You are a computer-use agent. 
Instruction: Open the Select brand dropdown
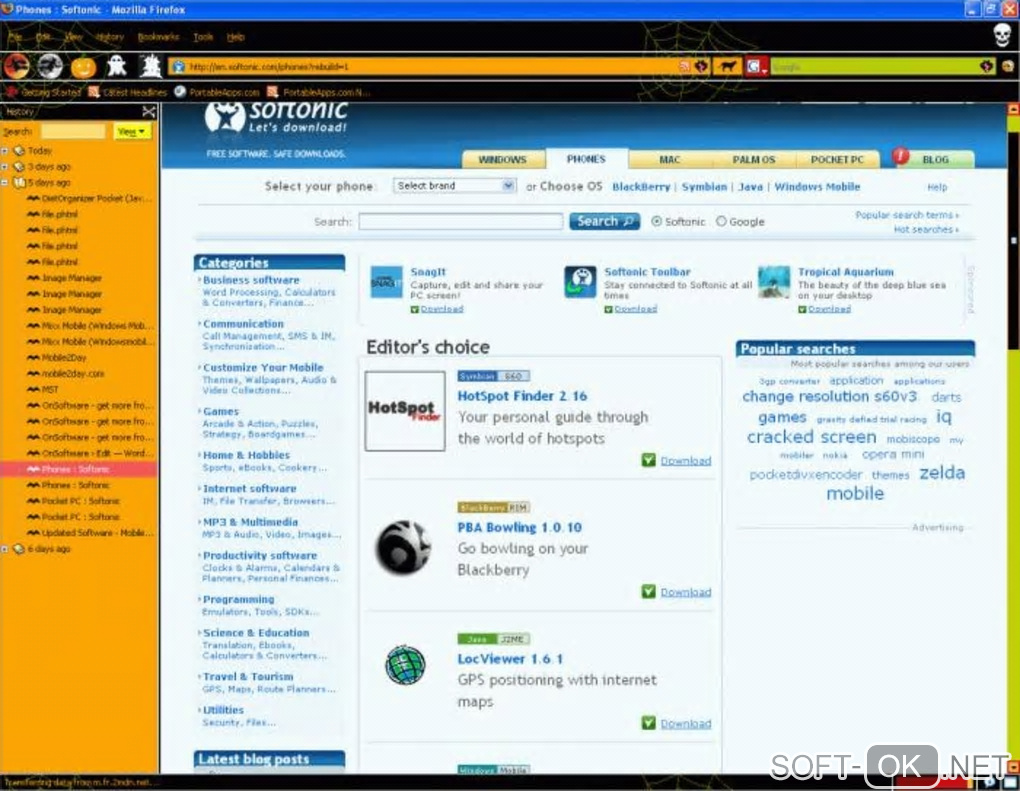coord(455,186)
